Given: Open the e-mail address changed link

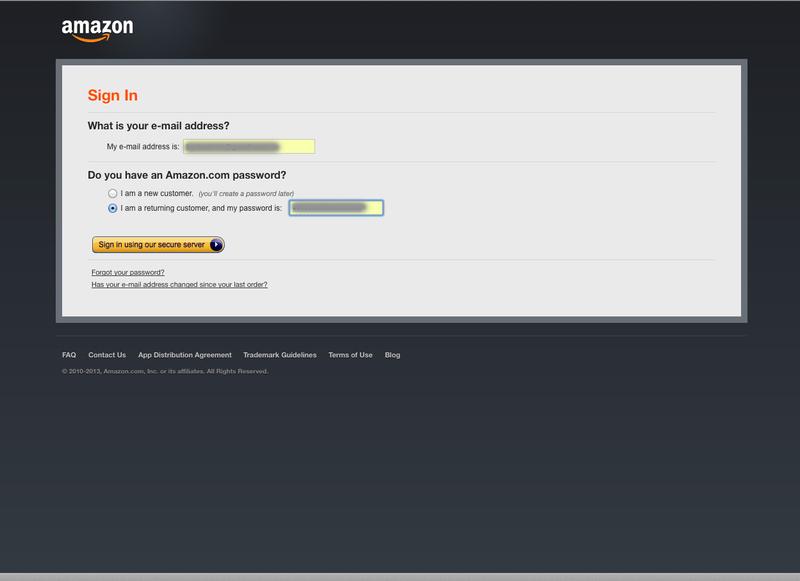Looking at the screenshot, I should [180, 285].
